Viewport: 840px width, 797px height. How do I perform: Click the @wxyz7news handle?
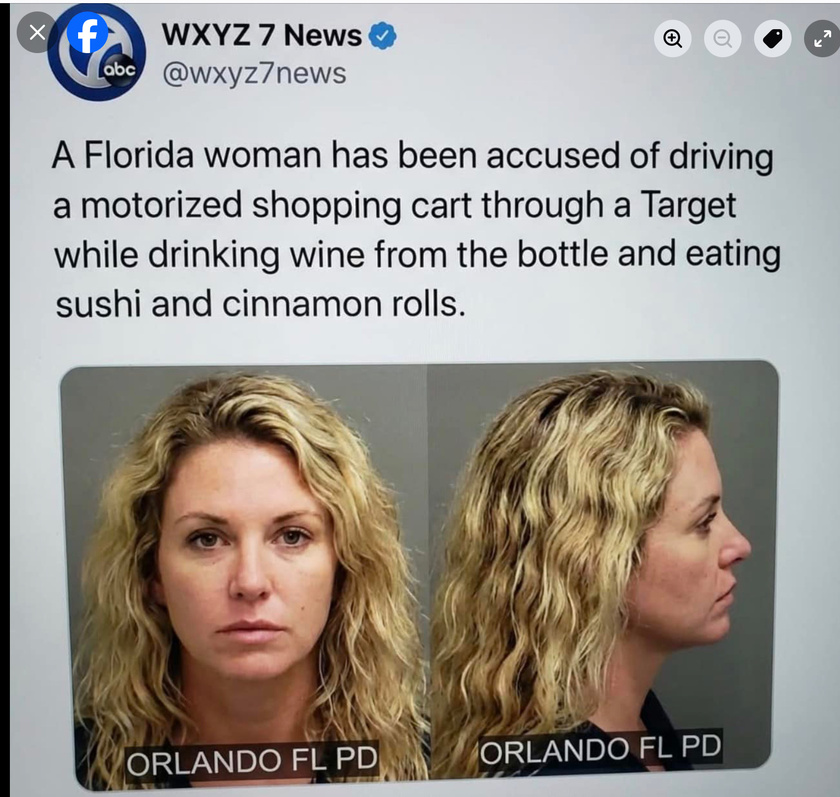(254, 73)
